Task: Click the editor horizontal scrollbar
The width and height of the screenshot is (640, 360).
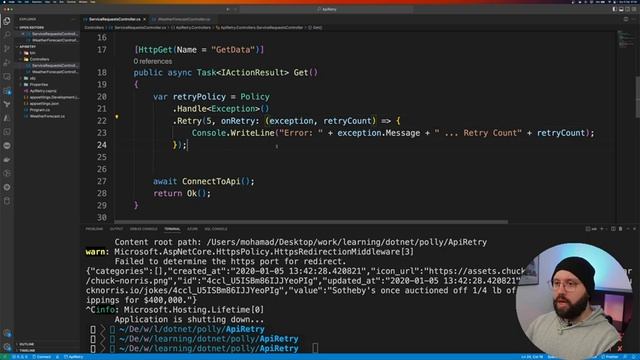Action: pos(311,222)
